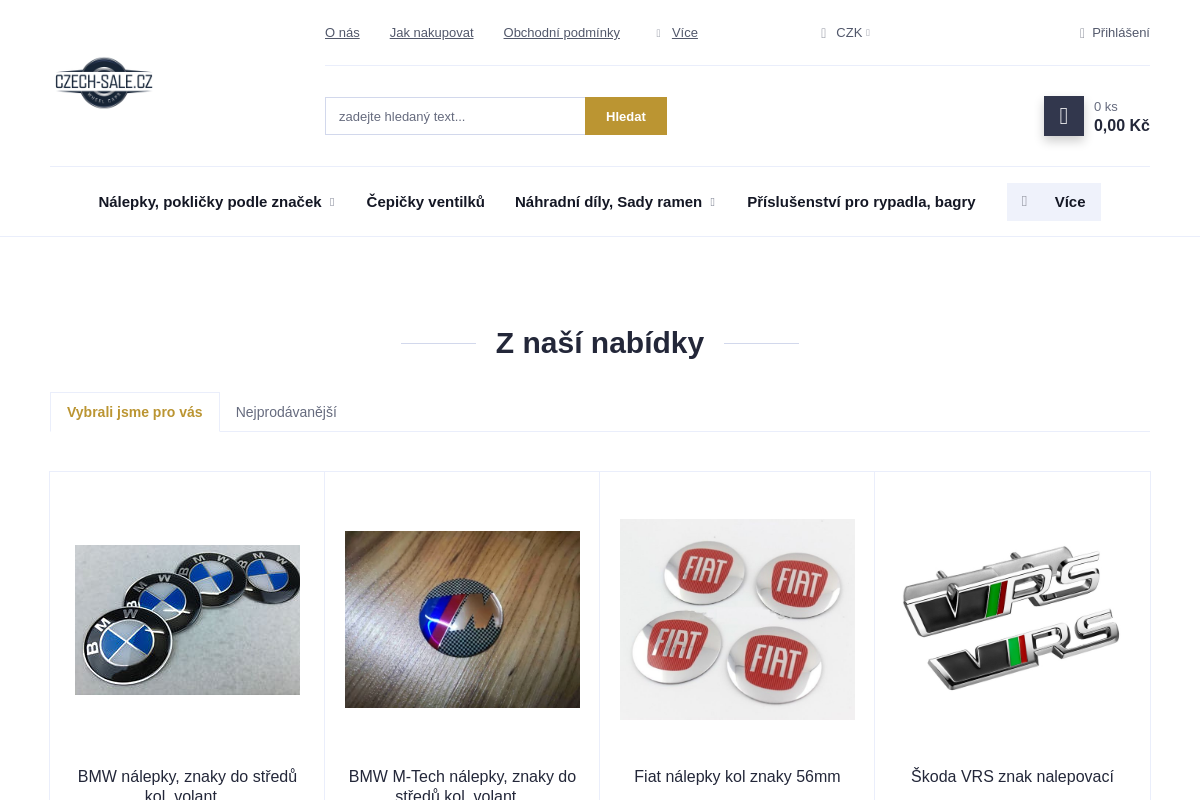Expand Nálepky, pokličky podle značek submenu arrow

tap(332, 202)
